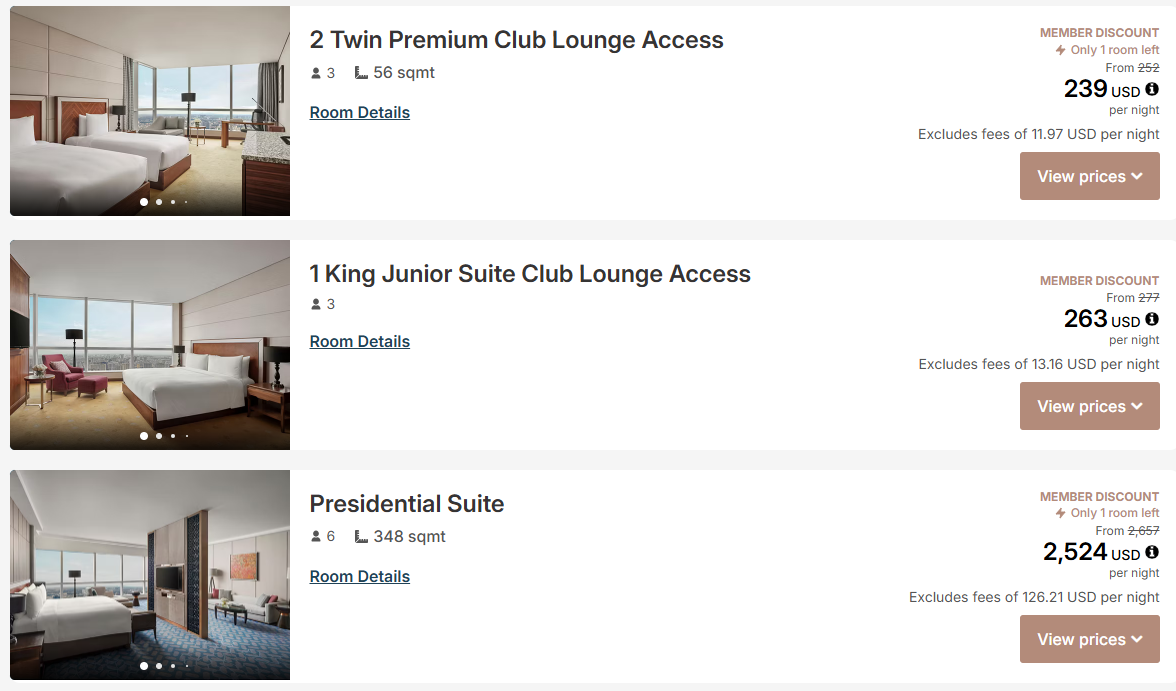Click the room size icon beside 56 sqmt
Viewport: 1176px width, 691px height.
[361, 73]
